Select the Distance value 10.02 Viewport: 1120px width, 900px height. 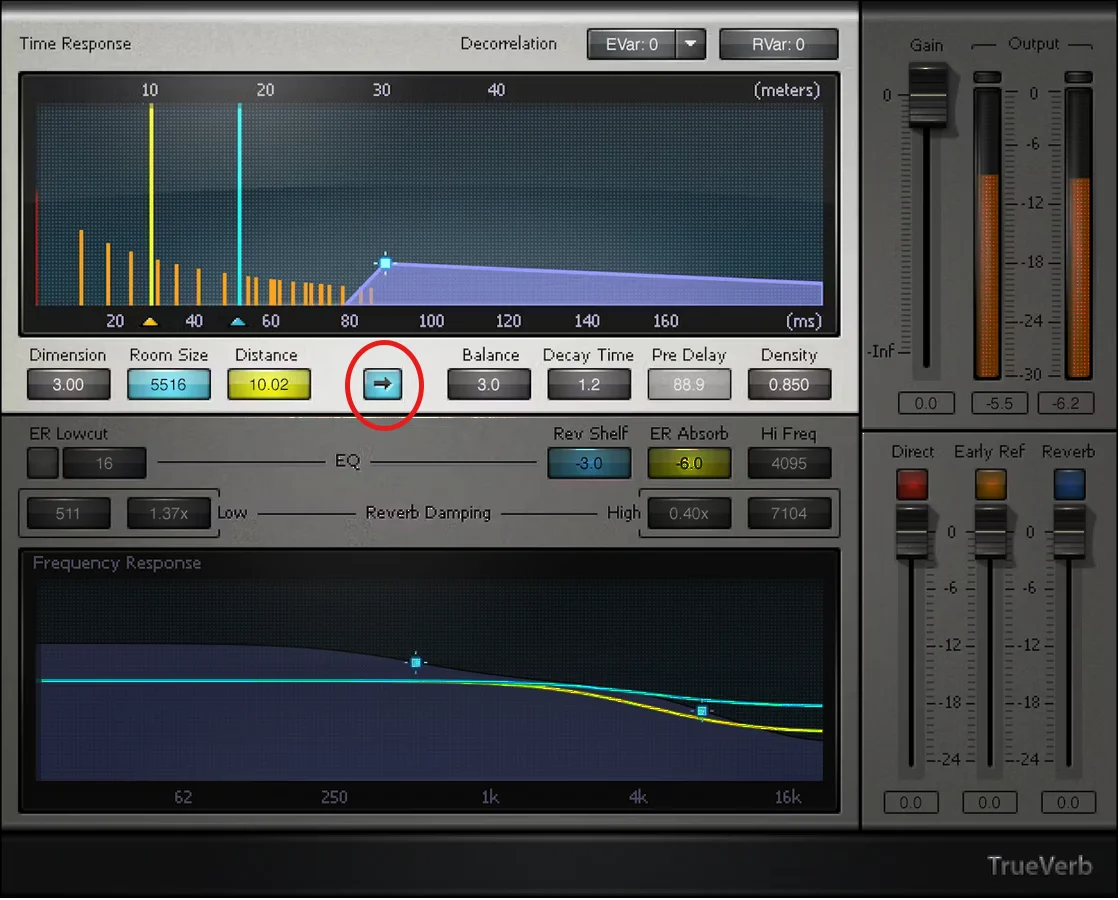tap(269, 385)
